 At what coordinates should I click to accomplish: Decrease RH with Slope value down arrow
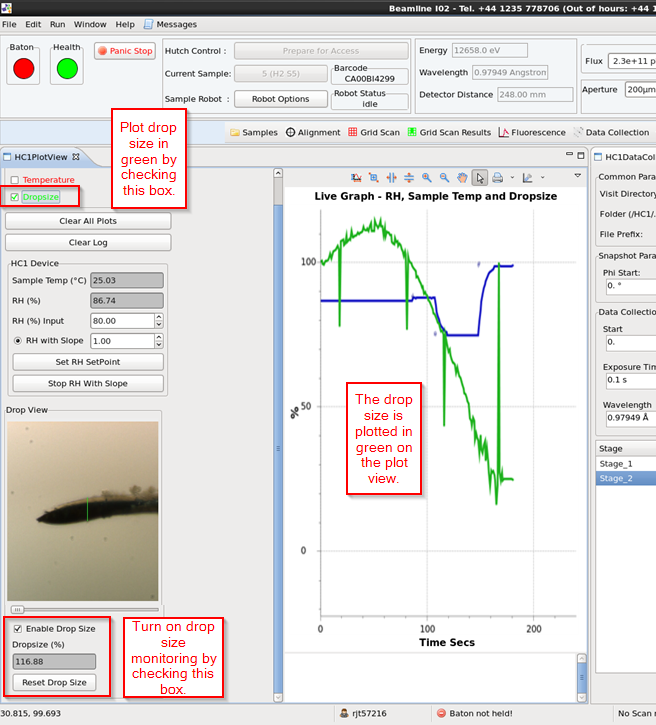coord(159,344)
